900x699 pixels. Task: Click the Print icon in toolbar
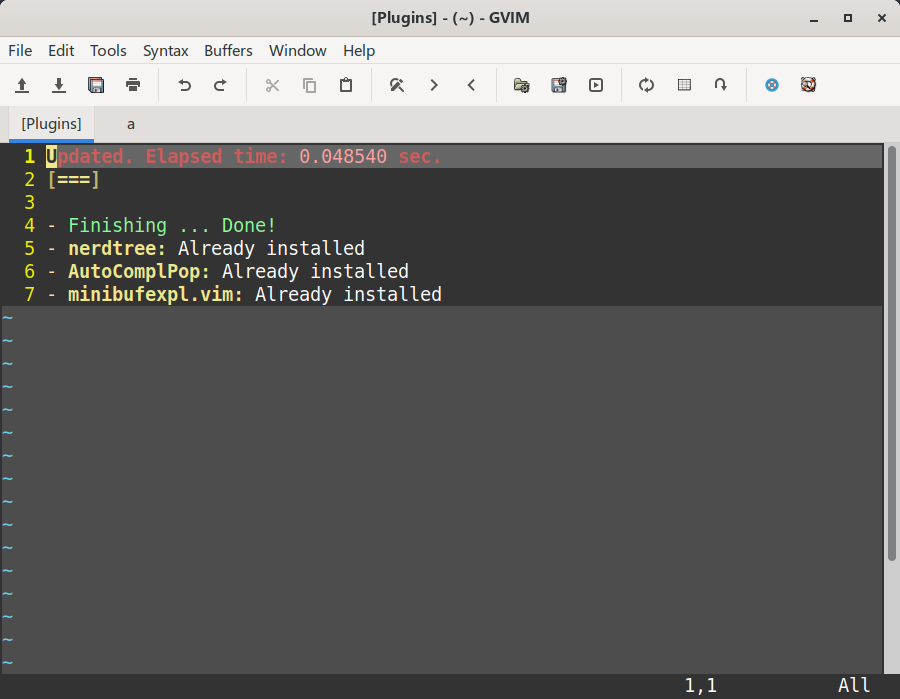tap(133, 86)
